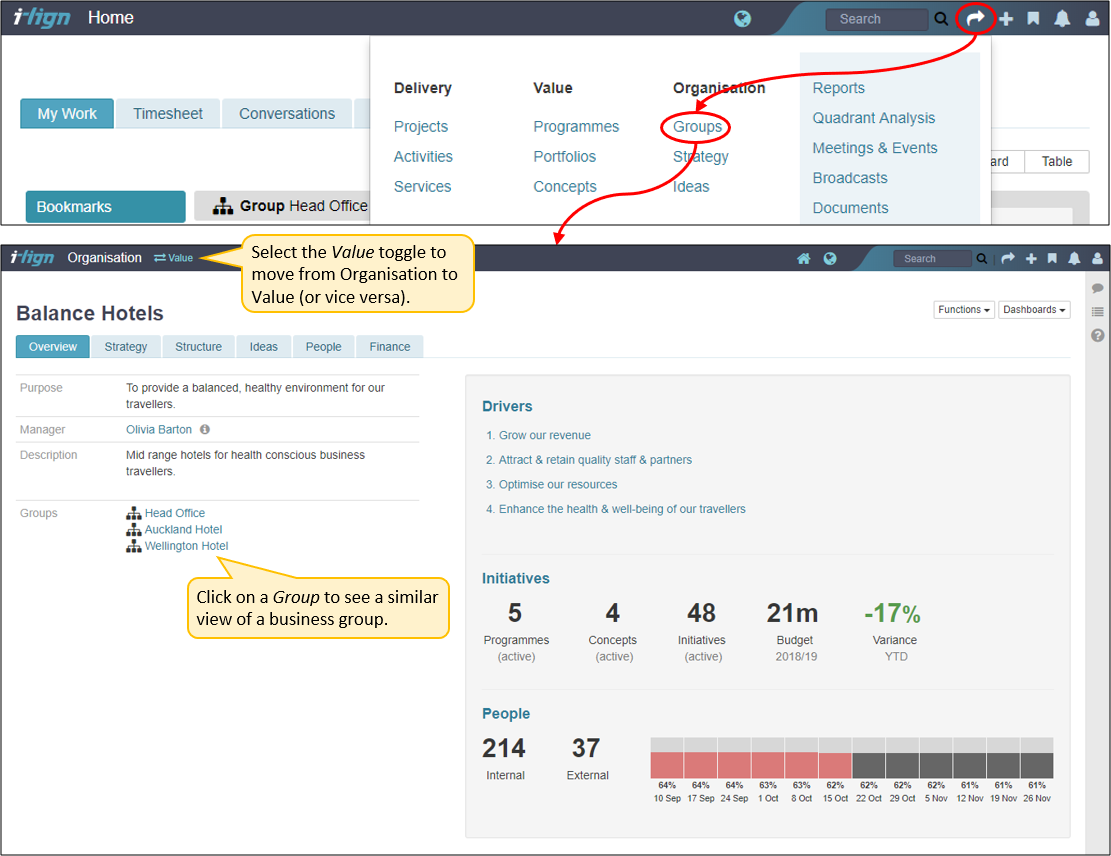
Task: Open Olivia Barton manager link
Action: click(x=159, y=429)
